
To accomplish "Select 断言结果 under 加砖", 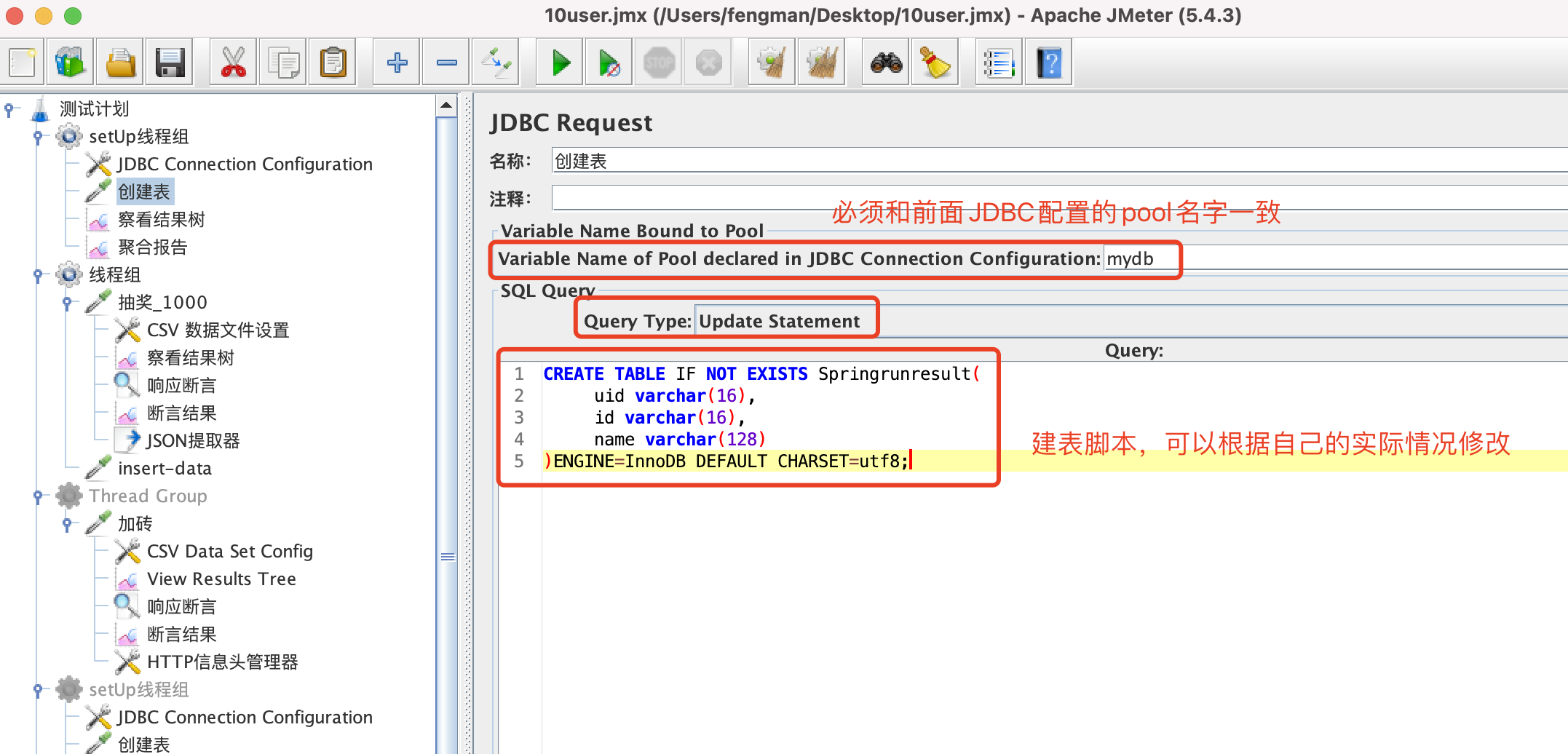I will (x=182, y=635).
